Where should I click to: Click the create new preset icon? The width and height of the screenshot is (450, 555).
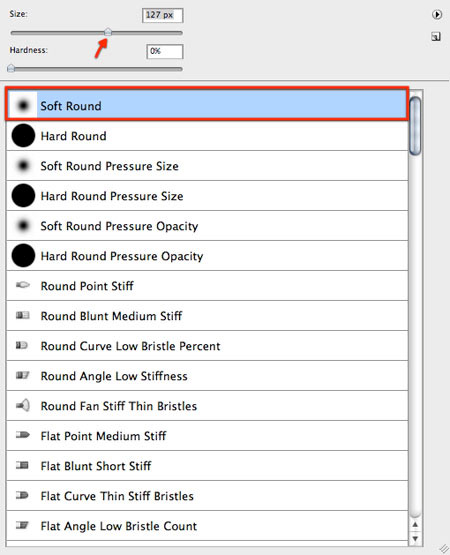click(x=436, y=36)
